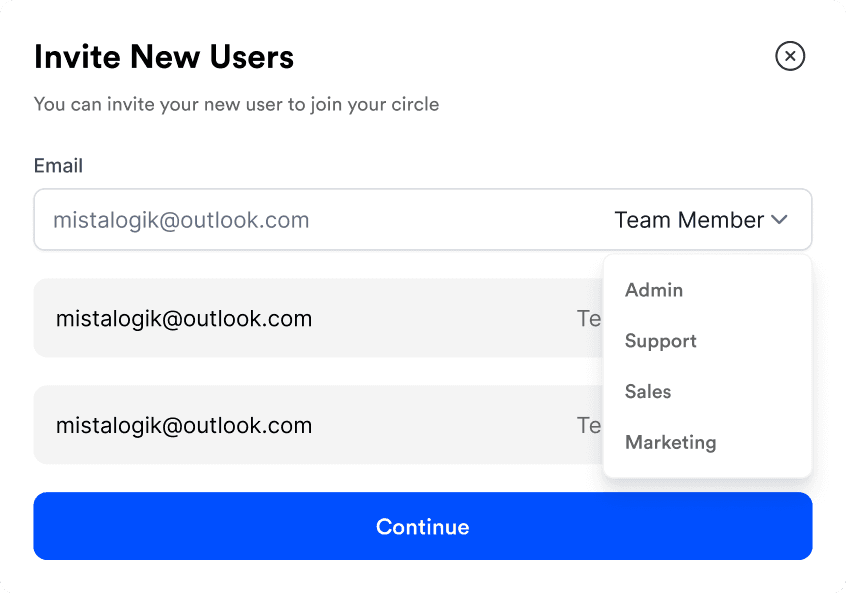The height and width of the screenshot is (594, 846).
Task: Click the Email field label
Action: (58, 166)
